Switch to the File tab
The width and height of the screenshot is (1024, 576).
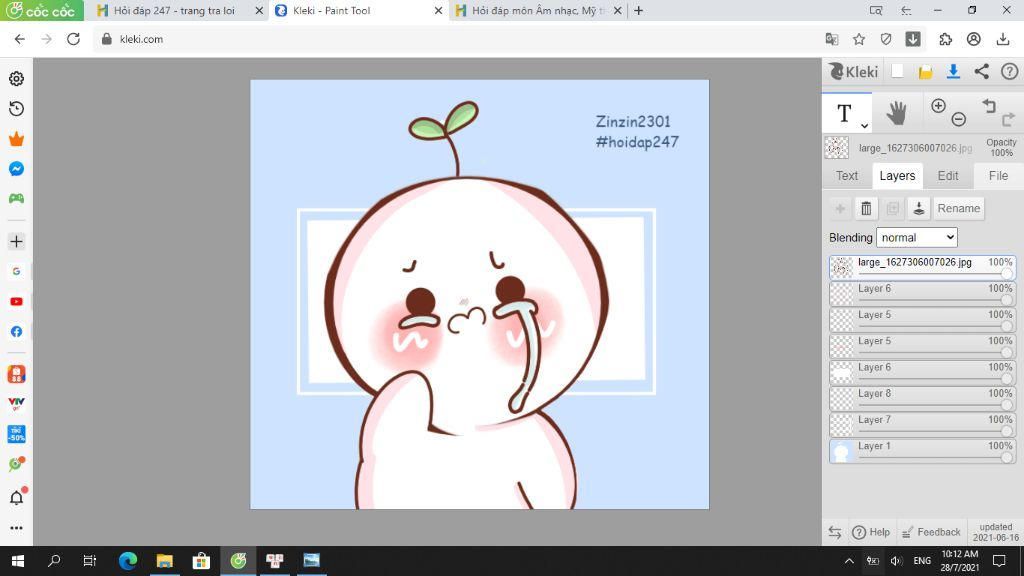[998, 176]
